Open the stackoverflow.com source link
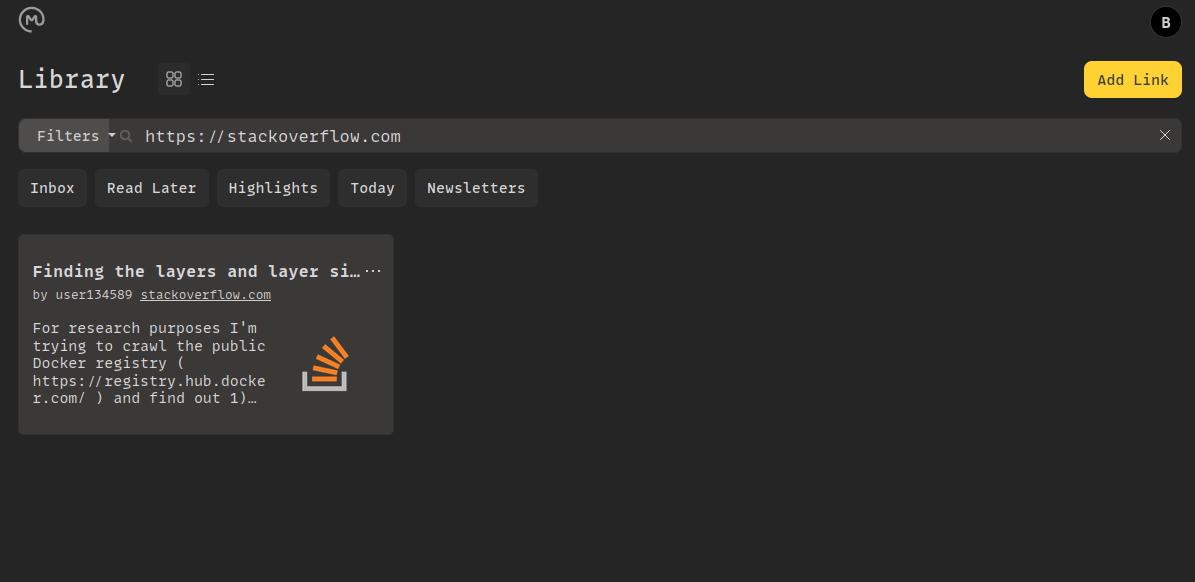1195x582 pixels. 205,294
